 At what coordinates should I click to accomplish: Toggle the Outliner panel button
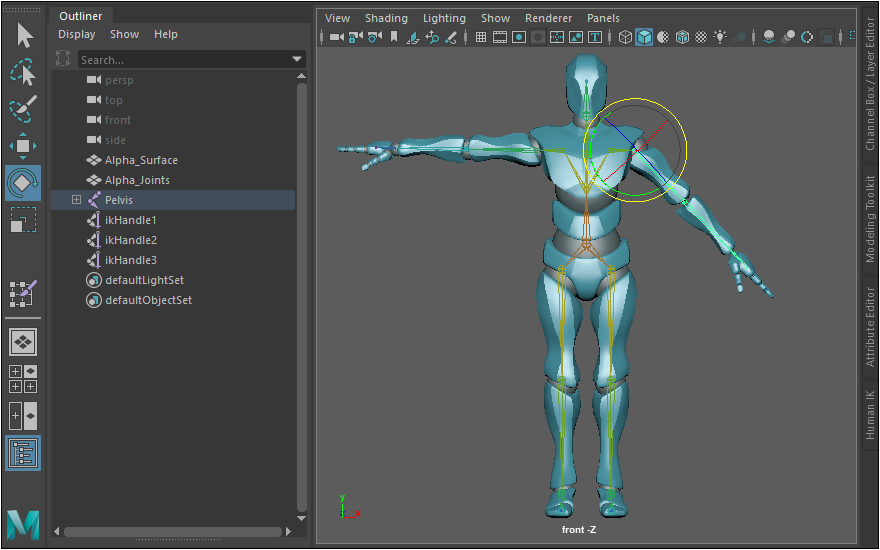[x=23, y=453]
